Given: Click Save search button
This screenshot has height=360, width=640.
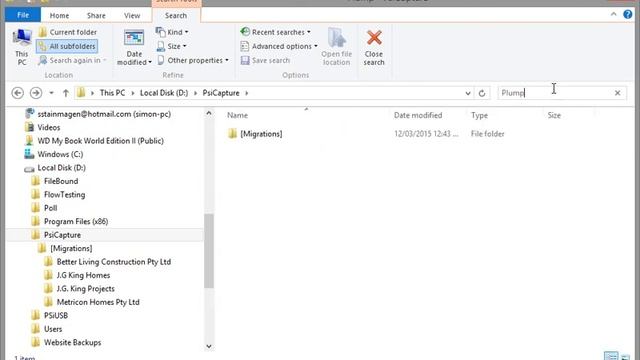Looking at the screenshot, I should coord(265,60).
